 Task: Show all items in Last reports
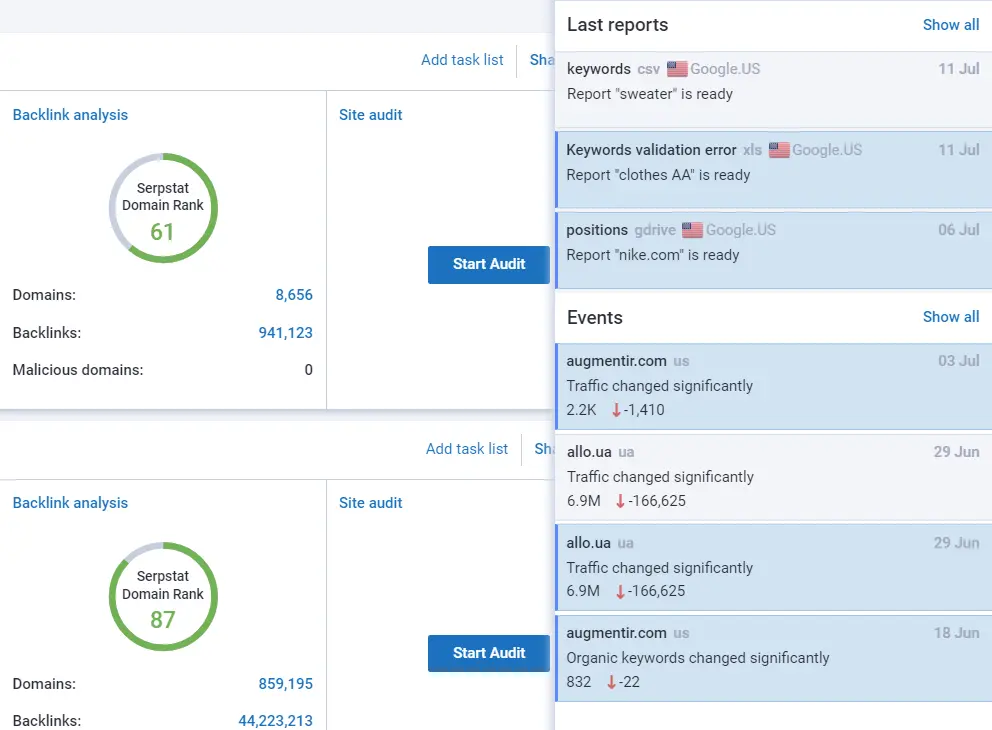(950, 25)
